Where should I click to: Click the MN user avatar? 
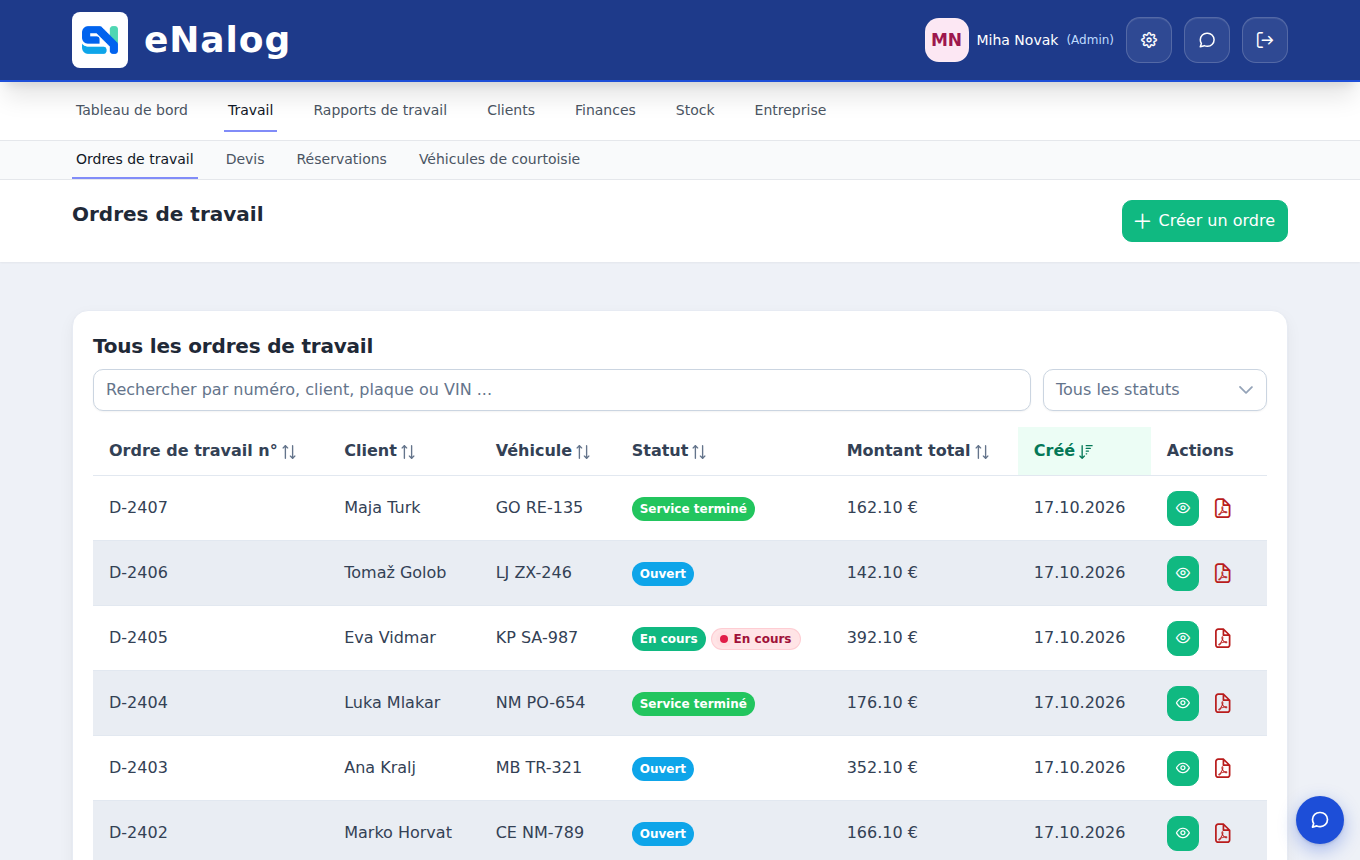click(947, 40)
